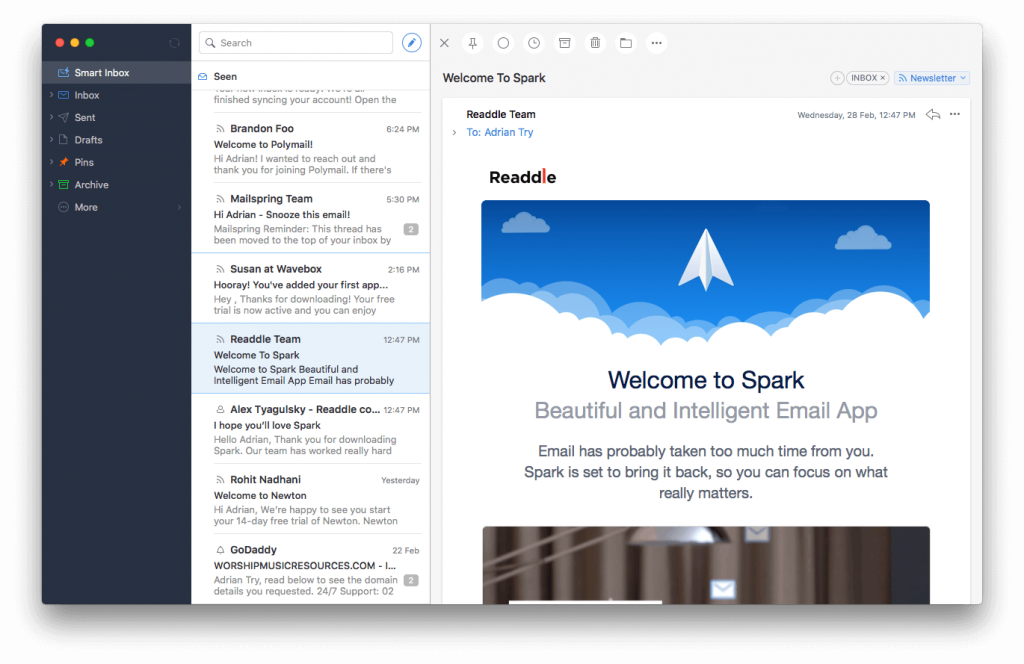This screenshot has height=664, width=1024.
Task: Open the Newsletter category dropdown
Action: point(932,78)
